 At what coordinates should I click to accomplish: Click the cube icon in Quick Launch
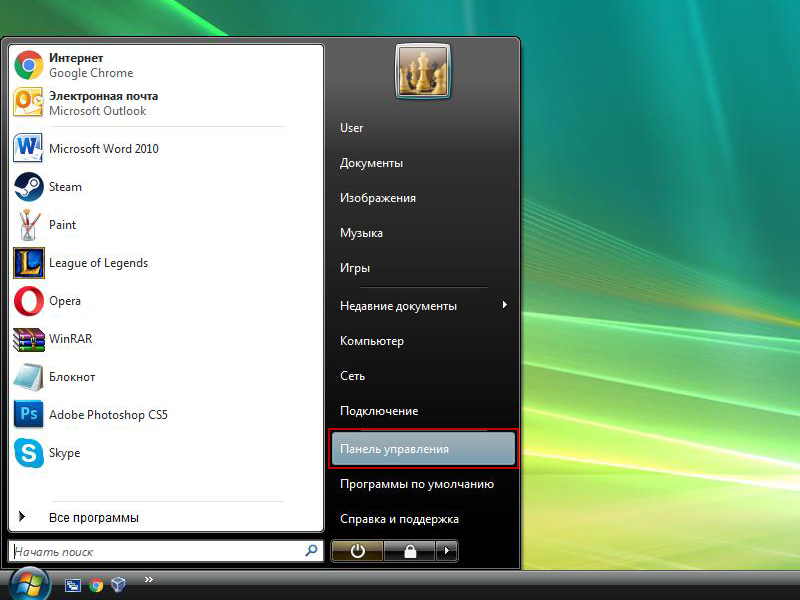coord(118,584)
